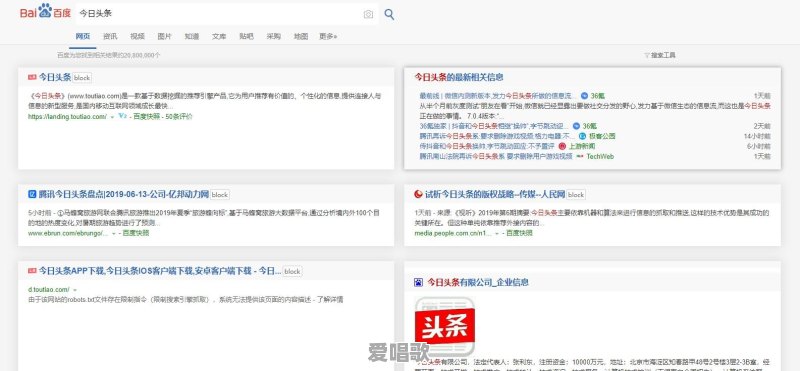Open 36氪独家 抖音和今日头条 news link
The height and width of the screenshot is (371, 800).
(494, 126)
